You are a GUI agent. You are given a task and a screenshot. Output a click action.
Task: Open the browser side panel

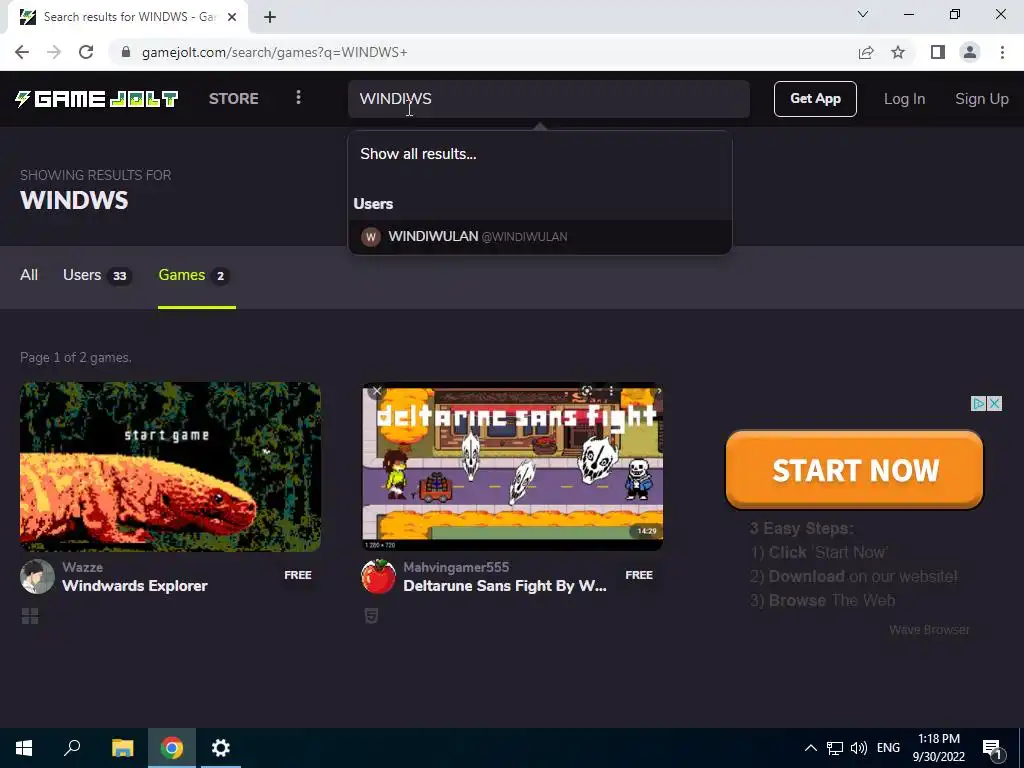(x=938, y=52)
